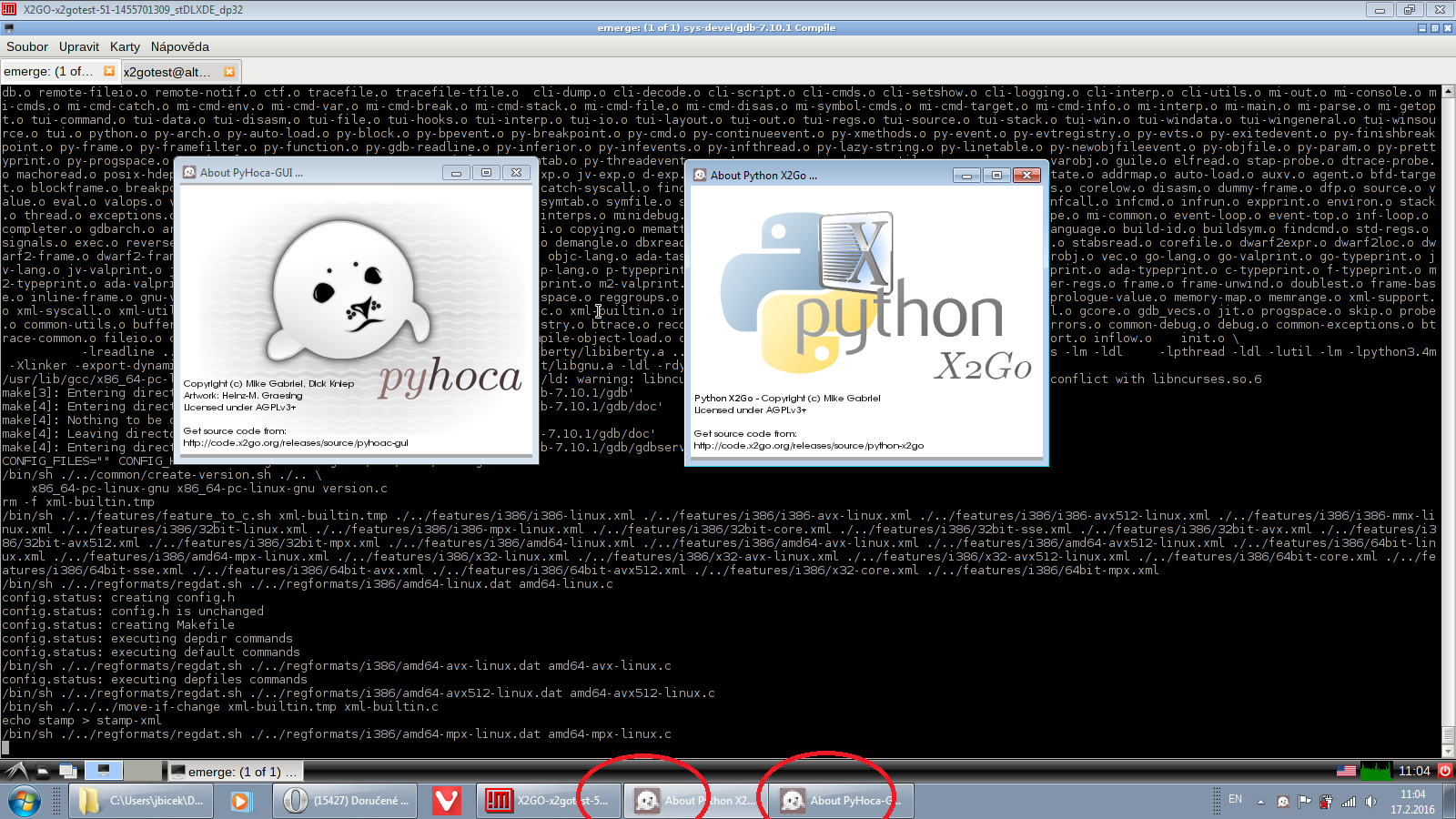Open the Vivaldi browser taskbar icon

tap(446, 801)
